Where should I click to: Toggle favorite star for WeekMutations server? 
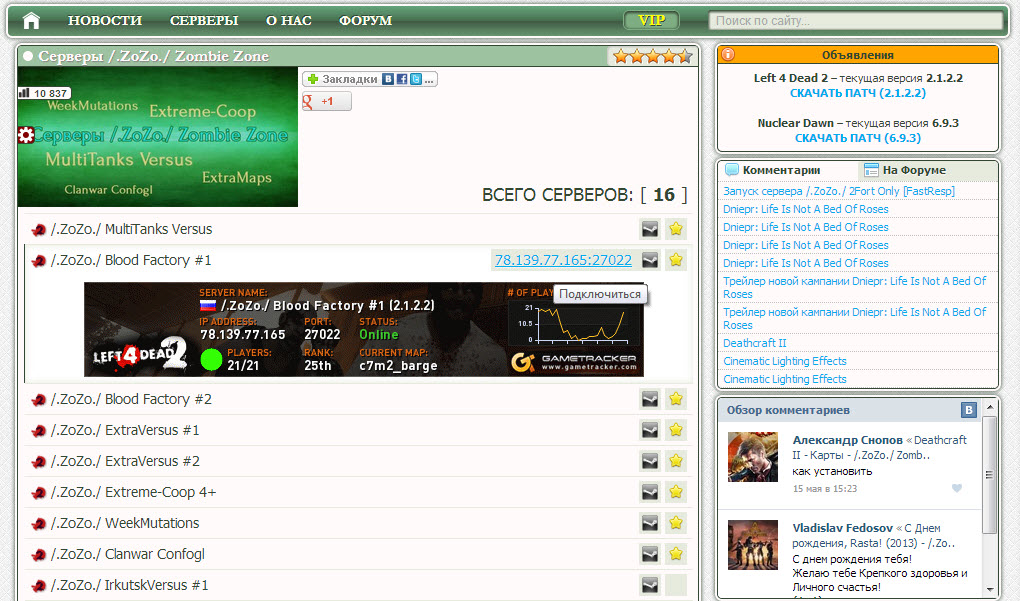click(x=676, y=523)
